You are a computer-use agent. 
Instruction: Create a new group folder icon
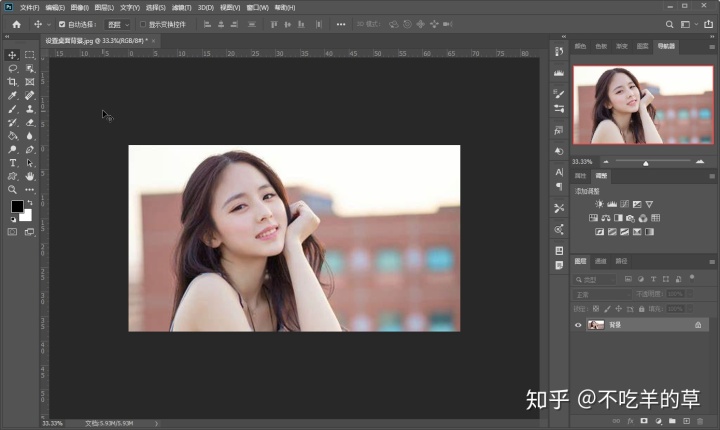[x=672, y=421]
